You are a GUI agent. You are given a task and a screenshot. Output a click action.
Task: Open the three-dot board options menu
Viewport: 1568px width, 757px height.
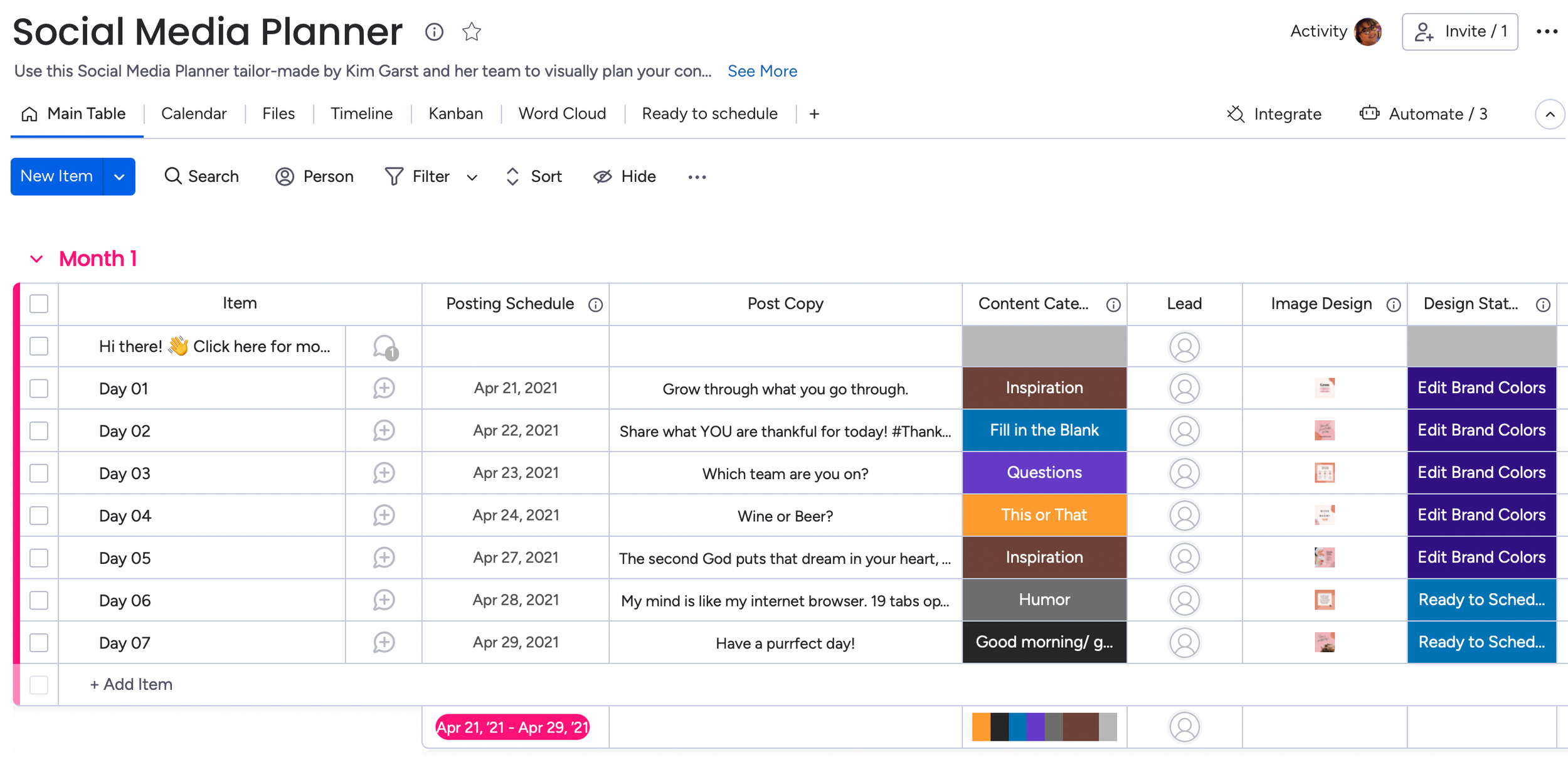pos(1547,31)
